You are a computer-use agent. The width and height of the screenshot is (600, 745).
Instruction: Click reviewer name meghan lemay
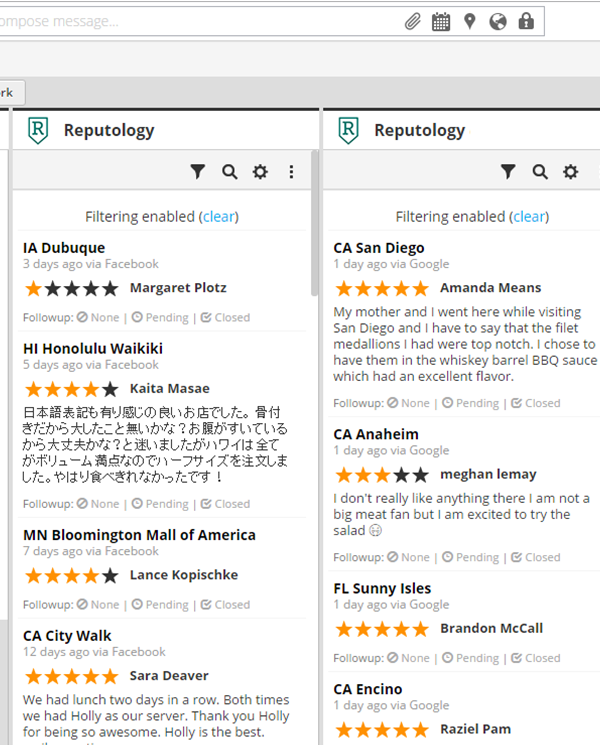point(488,474)
